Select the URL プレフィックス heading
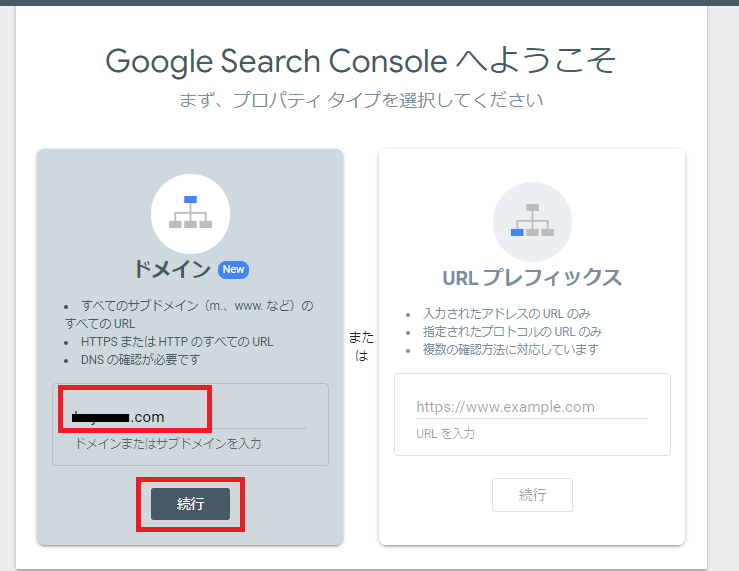Screen dimensions: 739x571 pos(532,277)
